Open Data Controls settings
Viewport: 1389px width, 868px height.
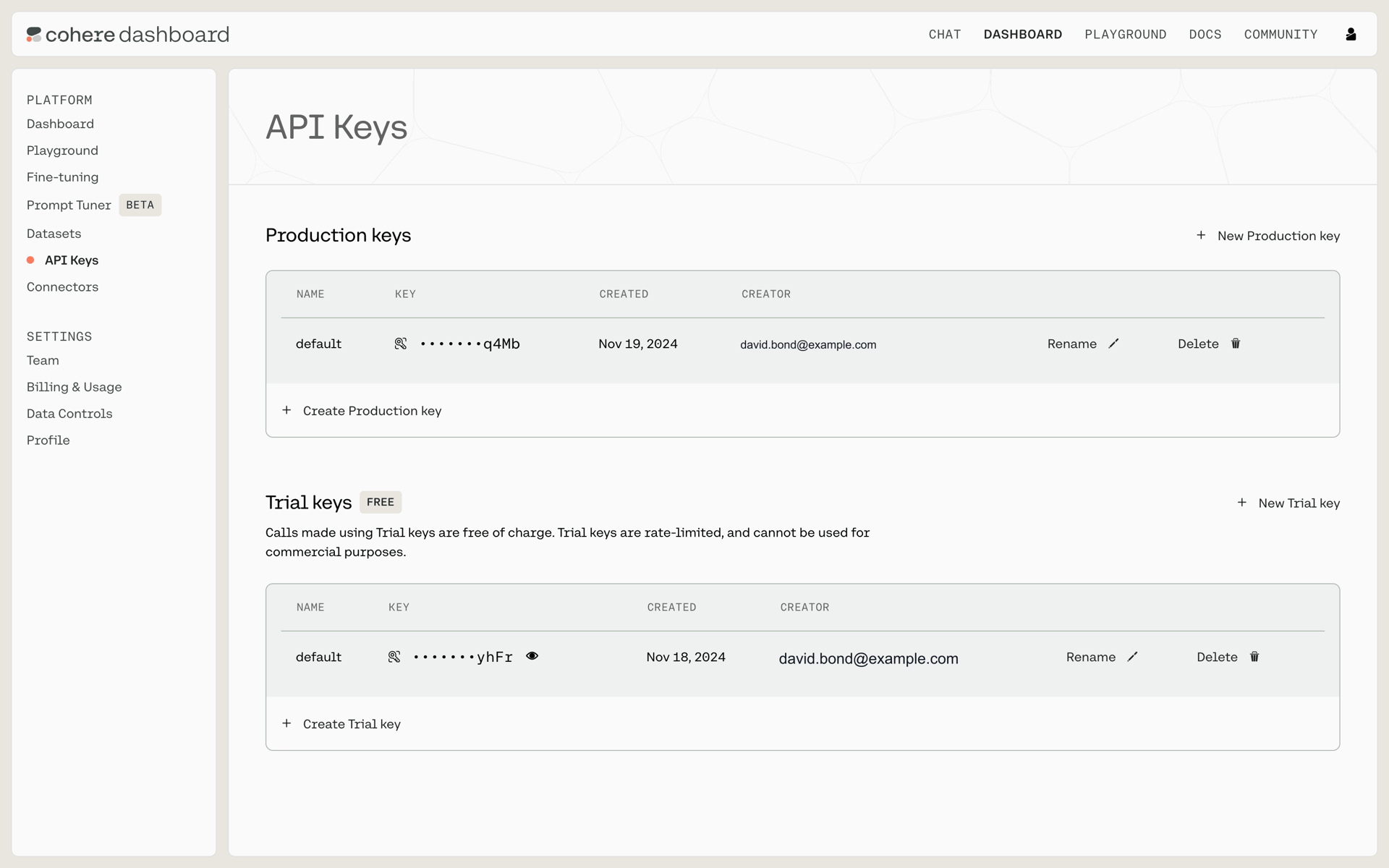coord(69,414)
